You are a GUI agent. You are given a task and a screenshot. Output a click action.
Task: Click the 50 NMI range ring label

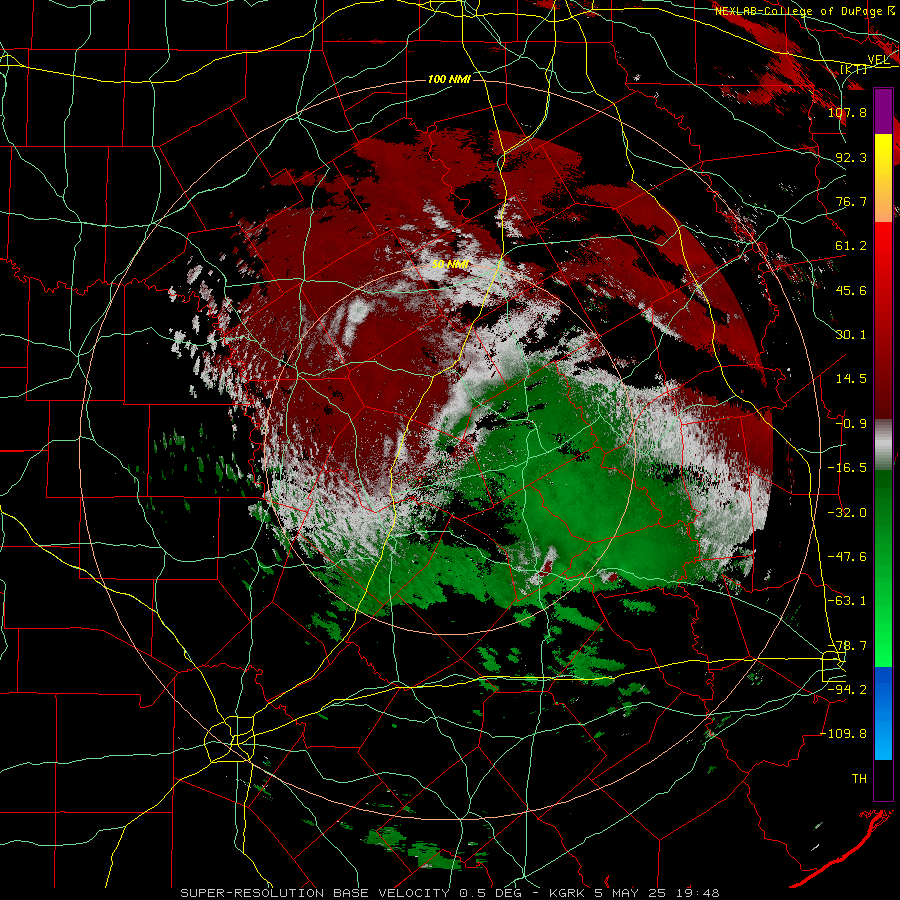[449, 264]
